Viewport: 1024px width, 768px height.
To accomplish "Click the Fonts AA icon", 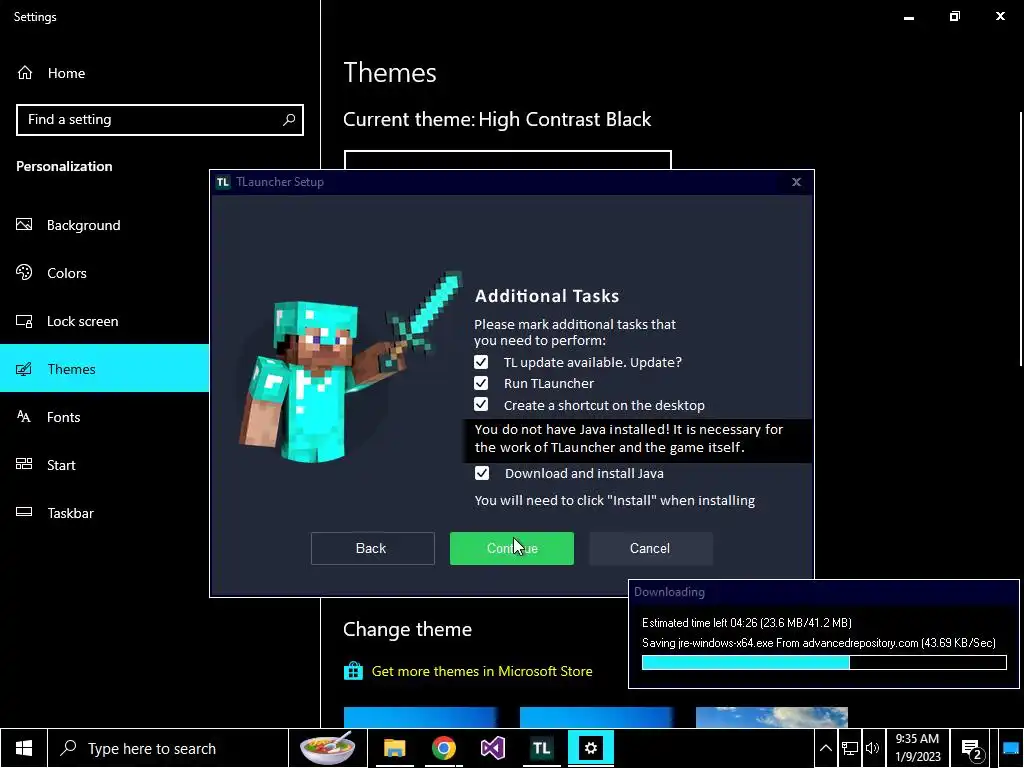I will [24, 416].
